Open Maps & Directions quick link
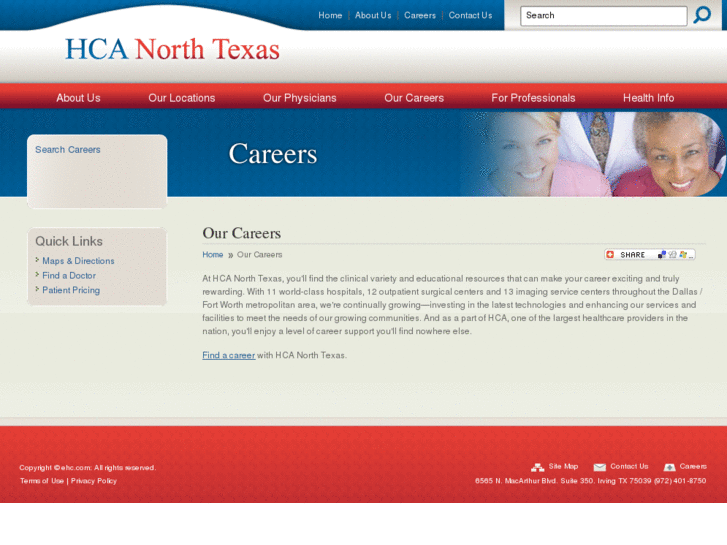This screenshot has height=545, width=727. tap(78, 261)
